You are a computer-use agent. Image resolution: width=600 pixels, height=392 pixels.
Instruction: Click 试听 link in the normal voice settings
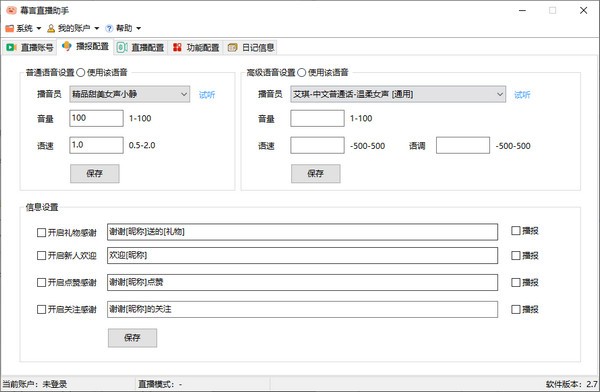pos(207,95)
